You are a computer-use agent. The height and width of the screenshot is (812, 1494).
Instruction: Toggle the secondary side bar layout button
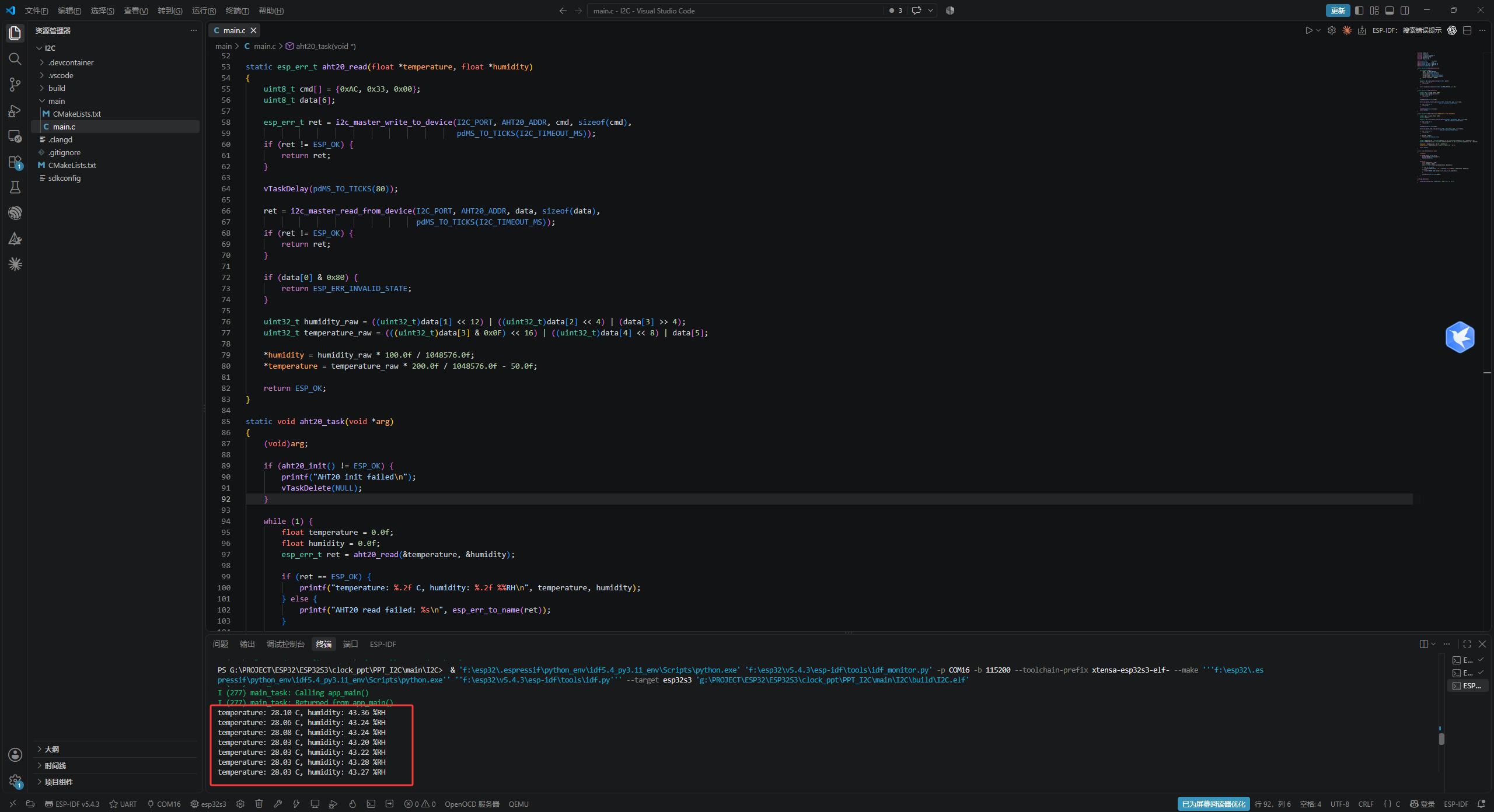(1405, 10)
